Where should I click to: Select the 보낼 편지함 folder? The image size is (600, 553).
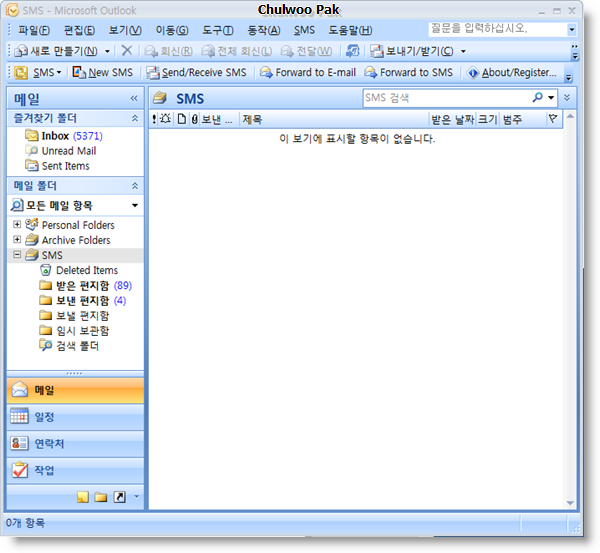pos(74,316)
